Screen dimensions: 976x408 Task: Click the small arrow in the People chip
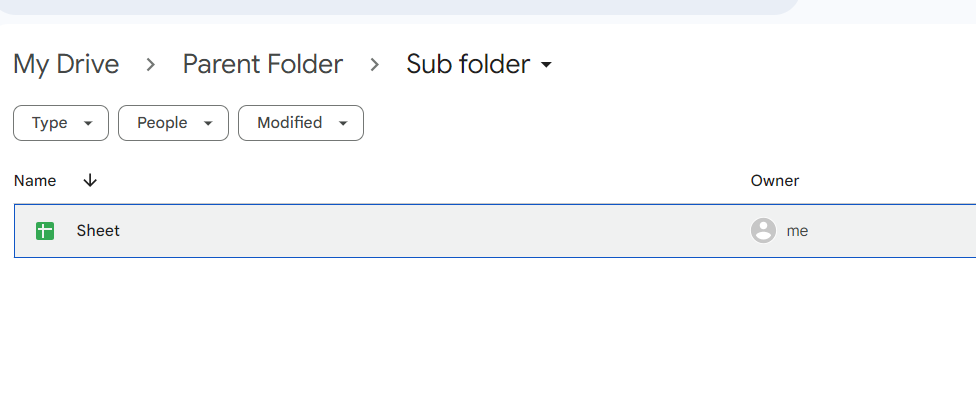208,123
